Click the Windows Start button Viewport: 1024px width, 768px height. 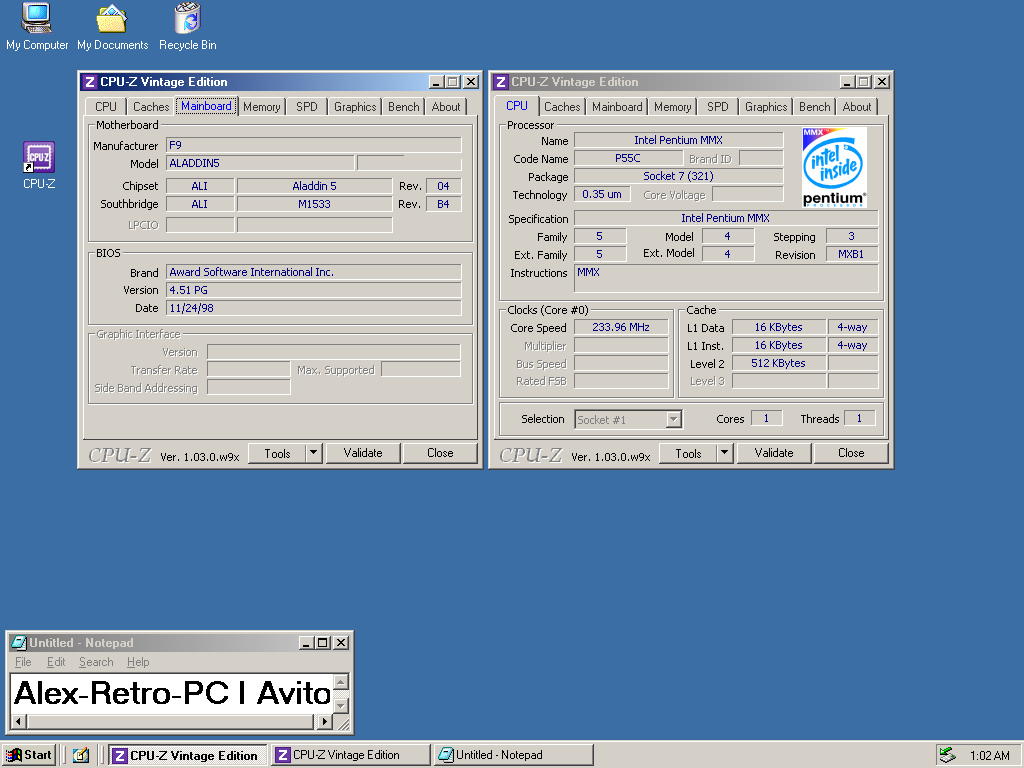click(29, 755)
